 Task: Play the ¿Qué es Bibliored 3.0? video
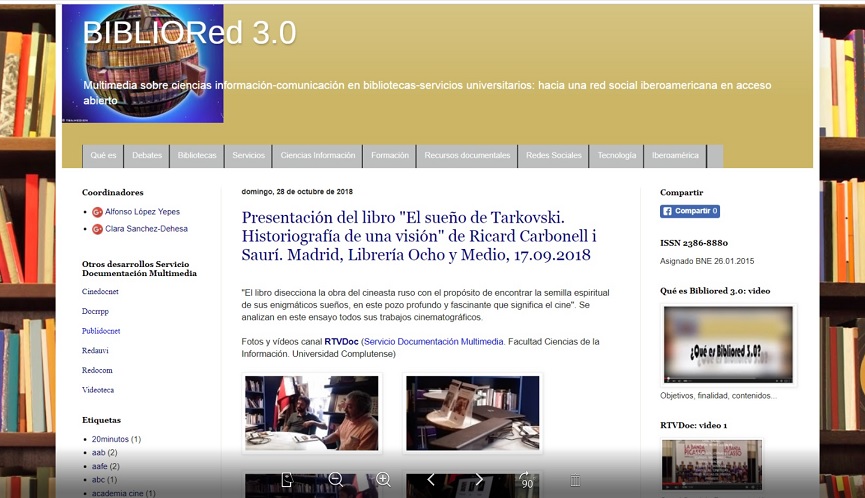(x=728, y=345)
